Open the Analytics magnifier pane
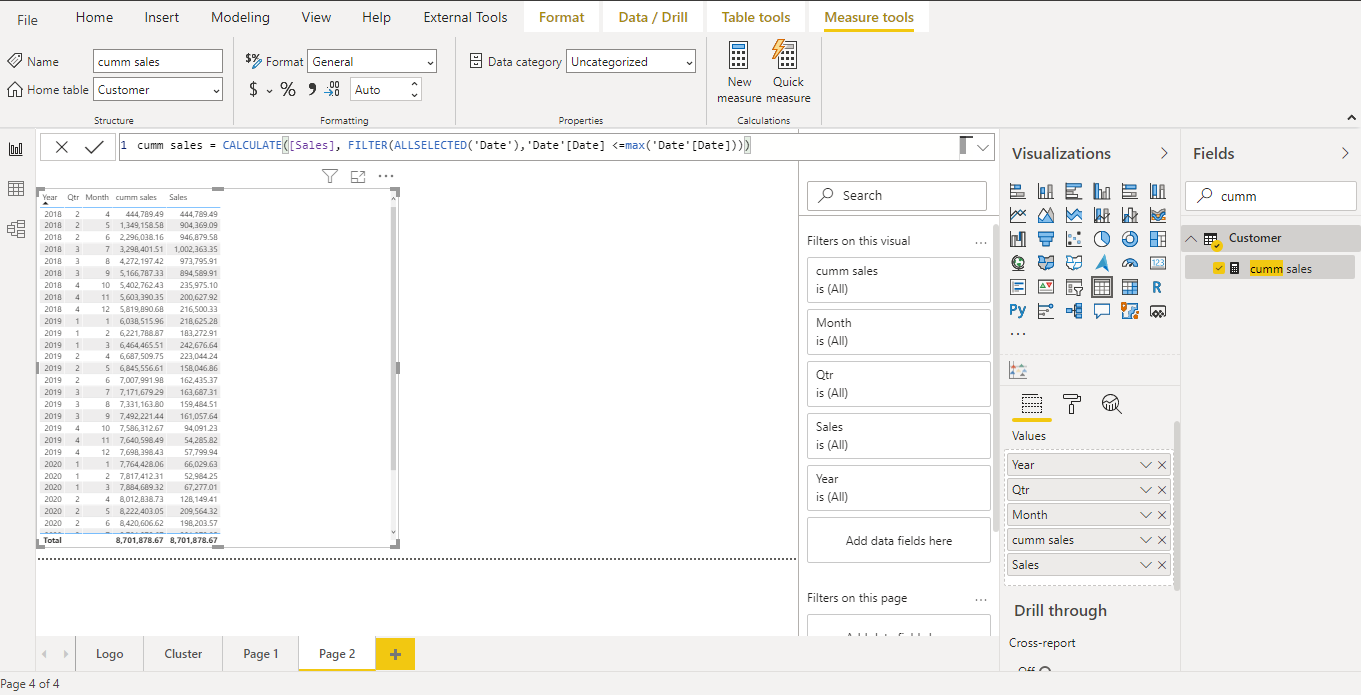The height and width of the screenshot is (695, 1361). (1111, 404)
